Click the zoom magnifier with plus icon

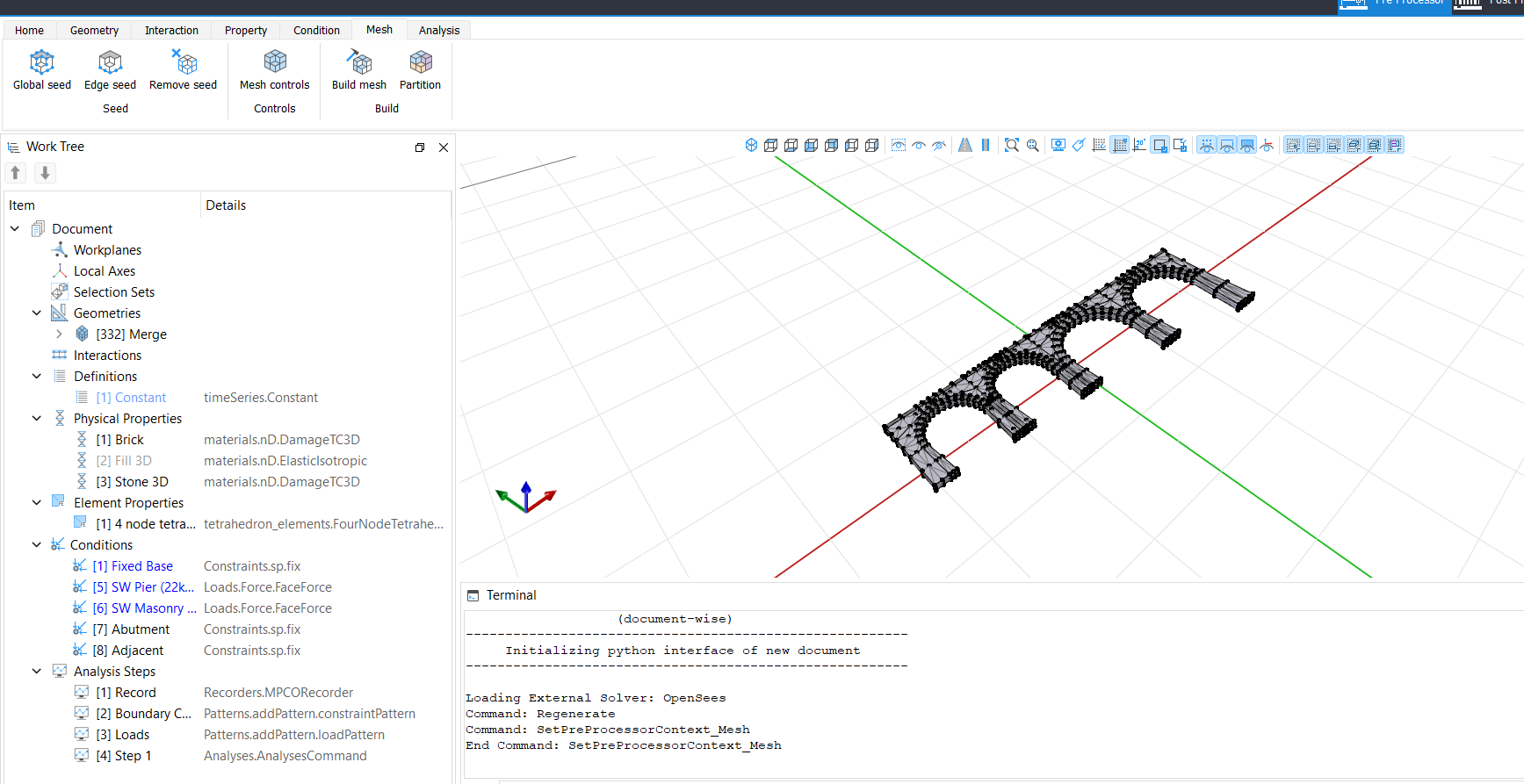tap(1033, 145)
